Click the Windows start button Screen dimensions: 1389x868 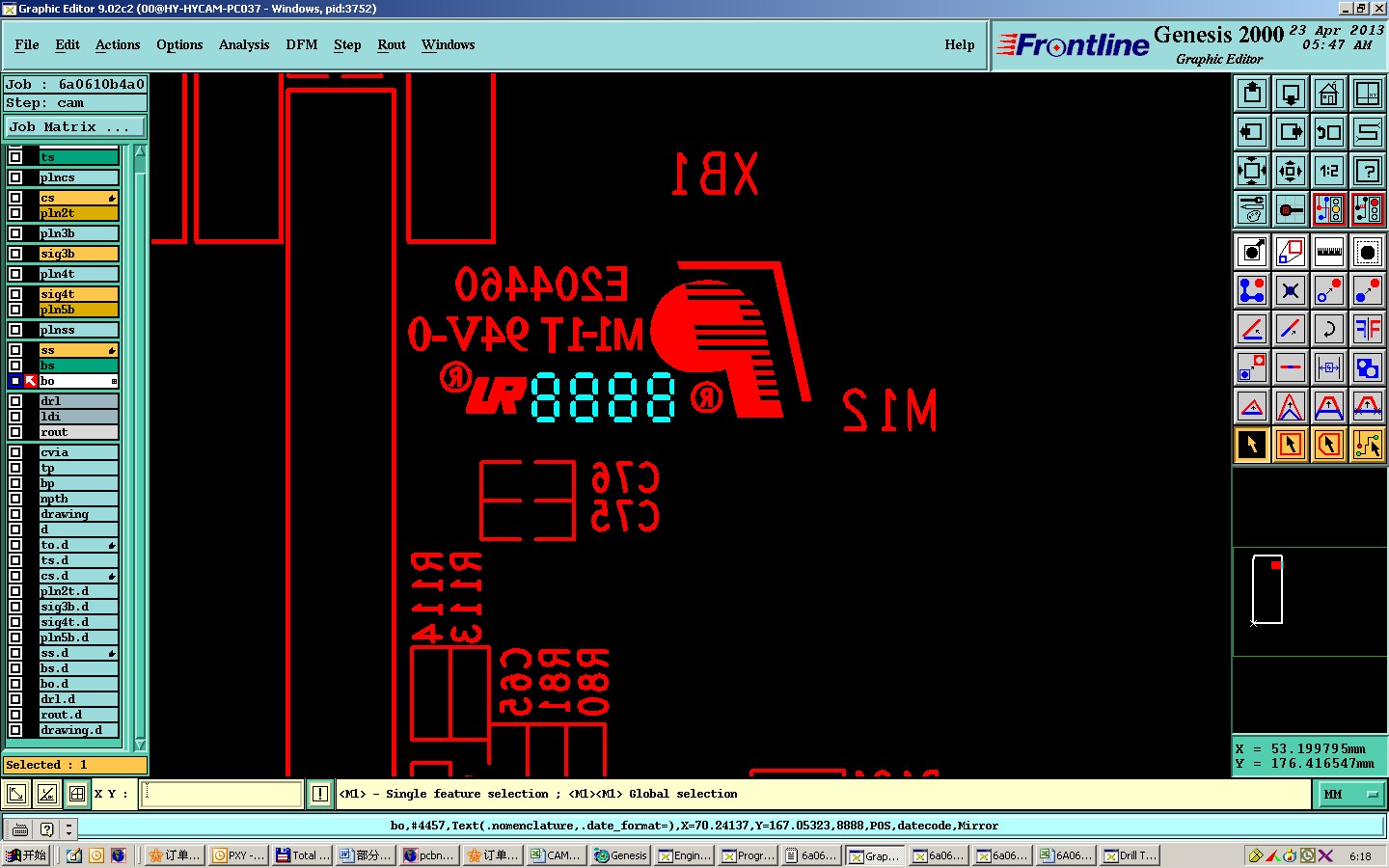(26, 855)
